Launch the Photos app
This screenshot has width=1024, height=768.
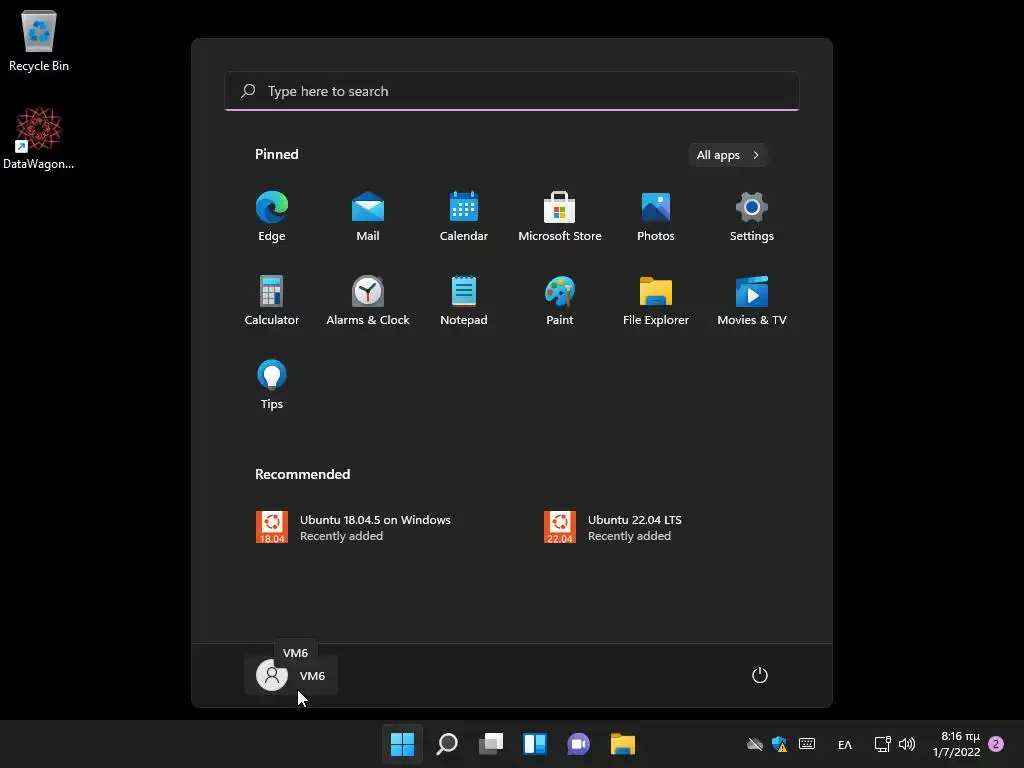(x=656, y=217)
